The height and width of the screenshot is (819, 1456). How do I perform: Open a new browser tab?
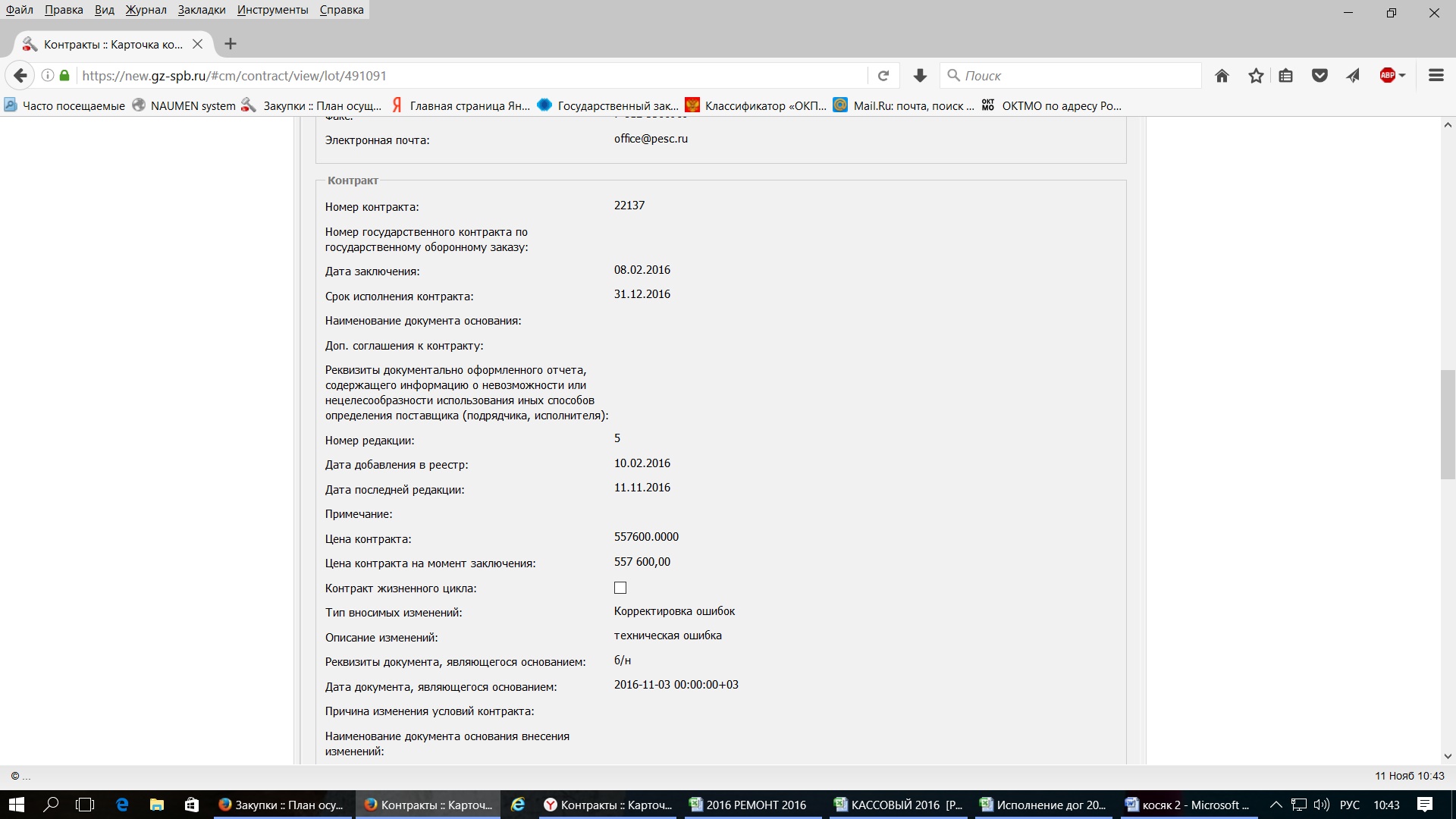(x=231, y=44)
